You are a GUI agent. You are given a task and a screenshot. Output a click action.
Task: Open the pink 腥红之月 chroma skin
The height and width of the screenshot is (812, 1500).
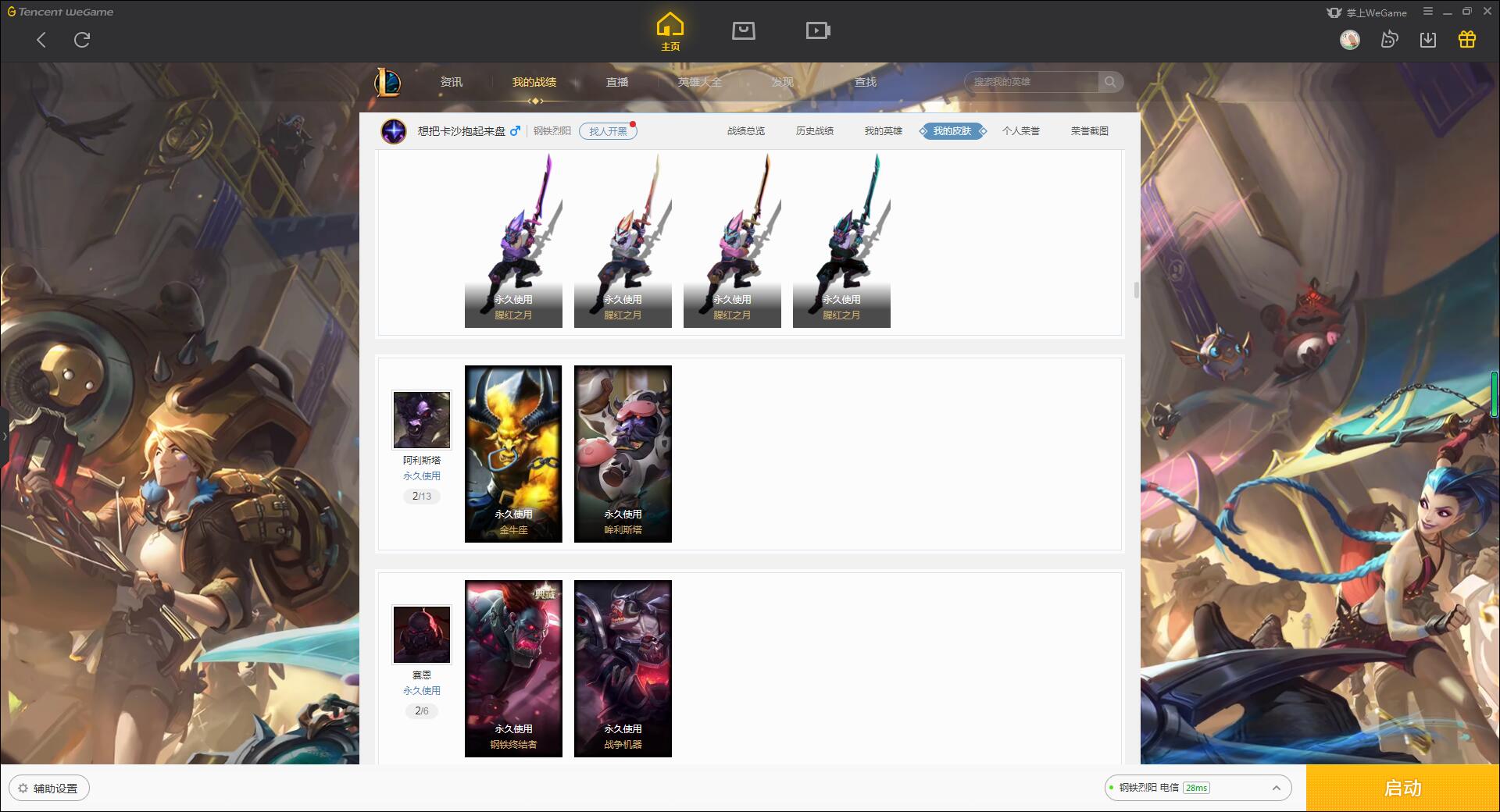tap(732, 240)
